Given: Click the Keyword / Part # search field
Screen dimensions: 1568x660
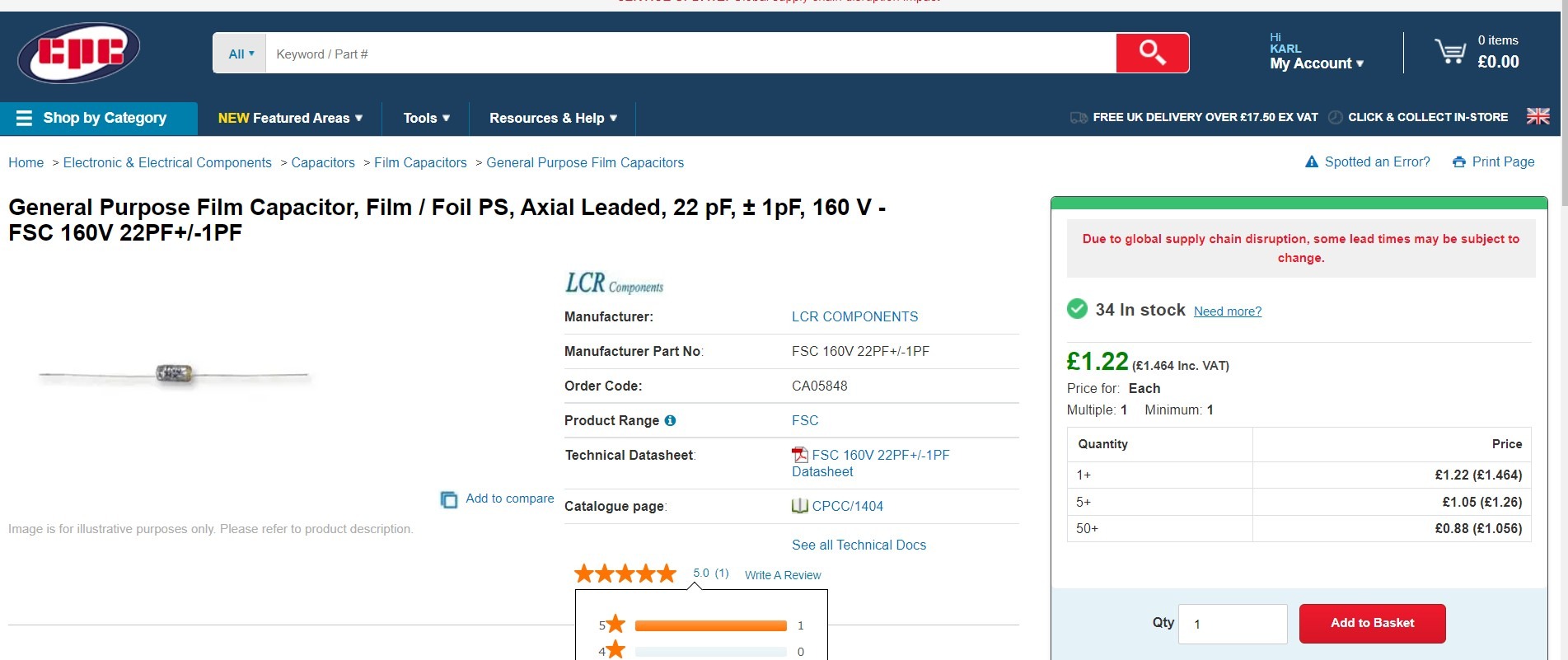Looking at the screenshot, I should tap(690, 54).
